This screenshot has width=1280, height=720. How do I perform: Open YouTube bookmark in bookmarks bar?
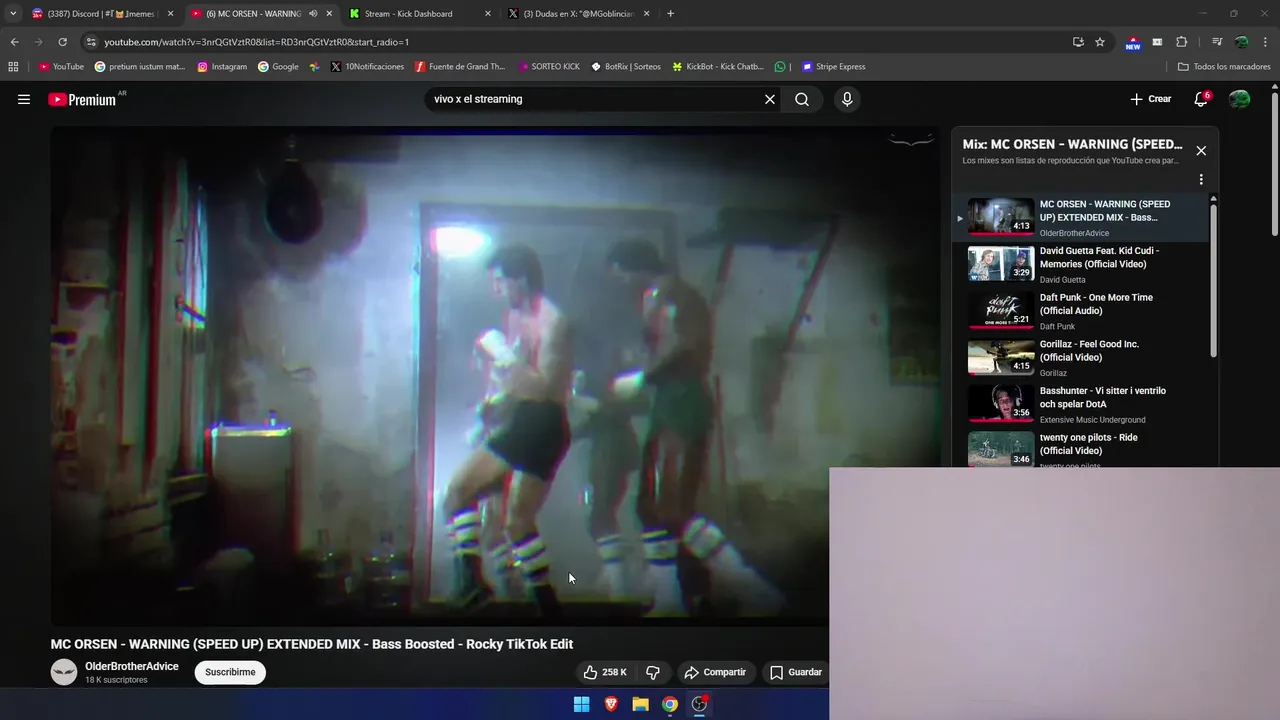[x=61, y=67]
